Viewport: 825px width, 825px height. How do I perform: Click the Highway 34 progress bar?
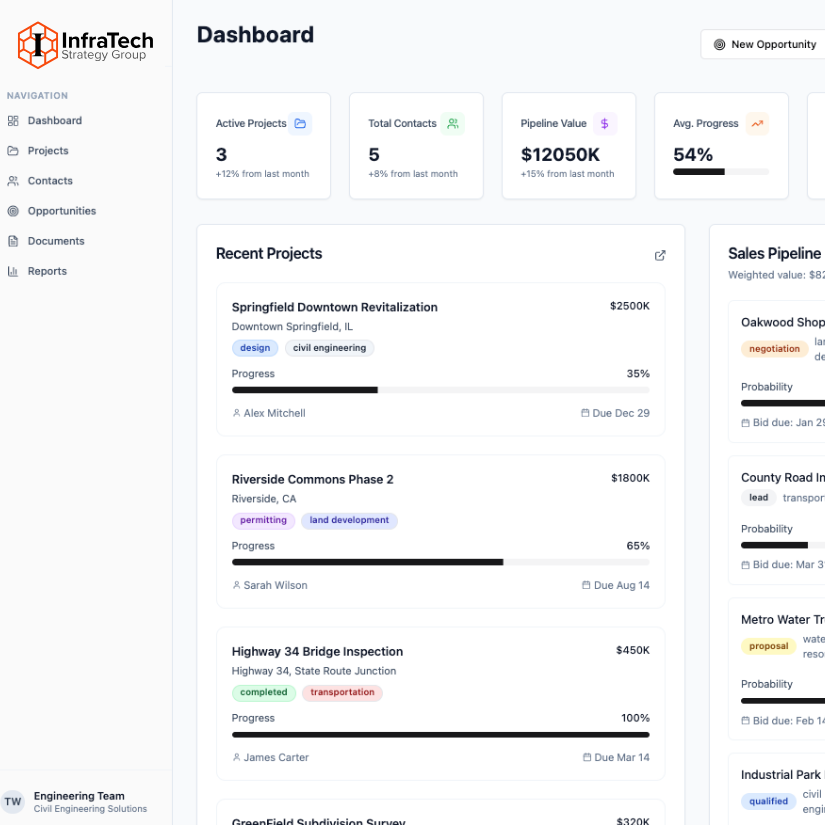coord(440,734)
